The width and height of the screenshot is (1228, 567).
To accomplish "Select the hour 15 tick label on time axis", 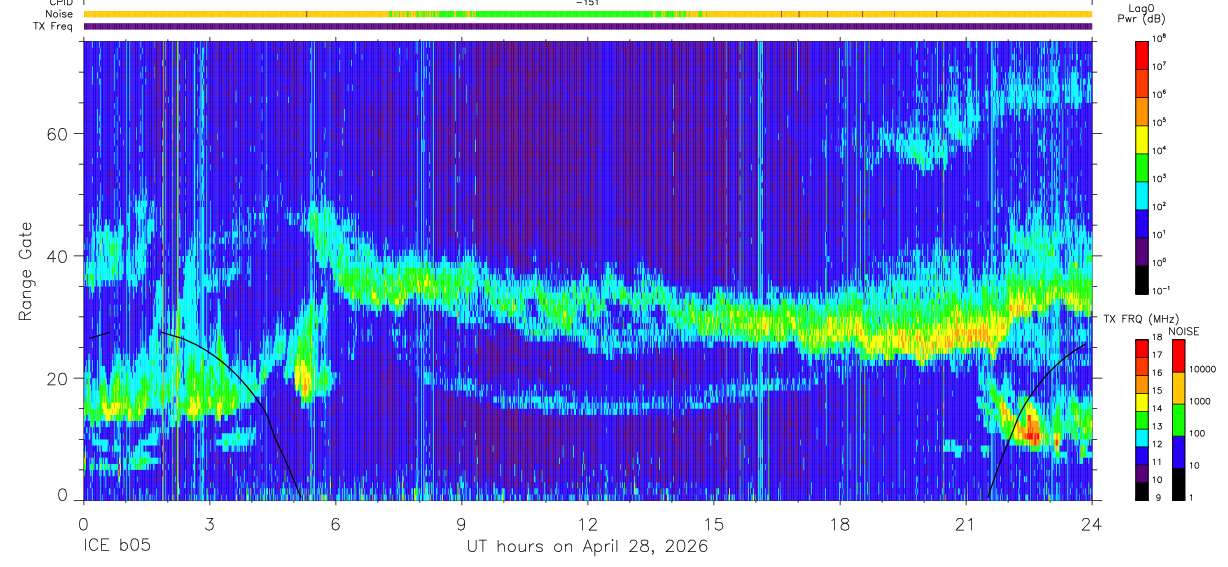I will [714, 524].
